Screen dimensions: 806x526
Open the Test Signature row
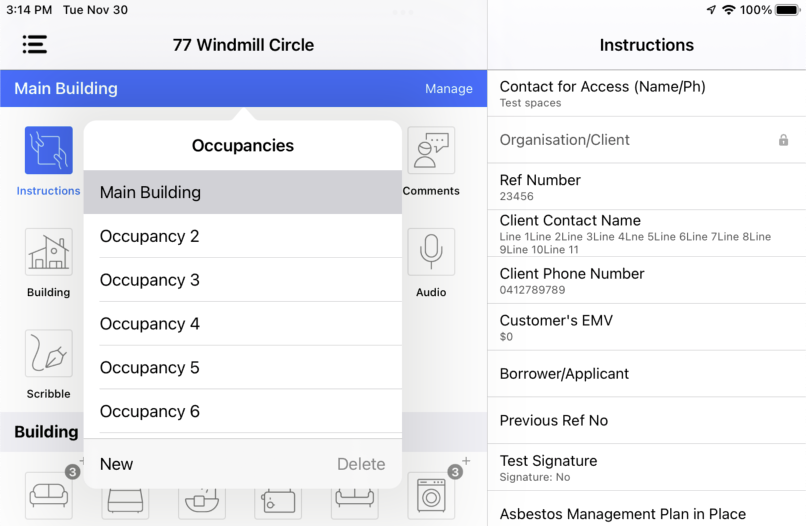pos(647,468)
